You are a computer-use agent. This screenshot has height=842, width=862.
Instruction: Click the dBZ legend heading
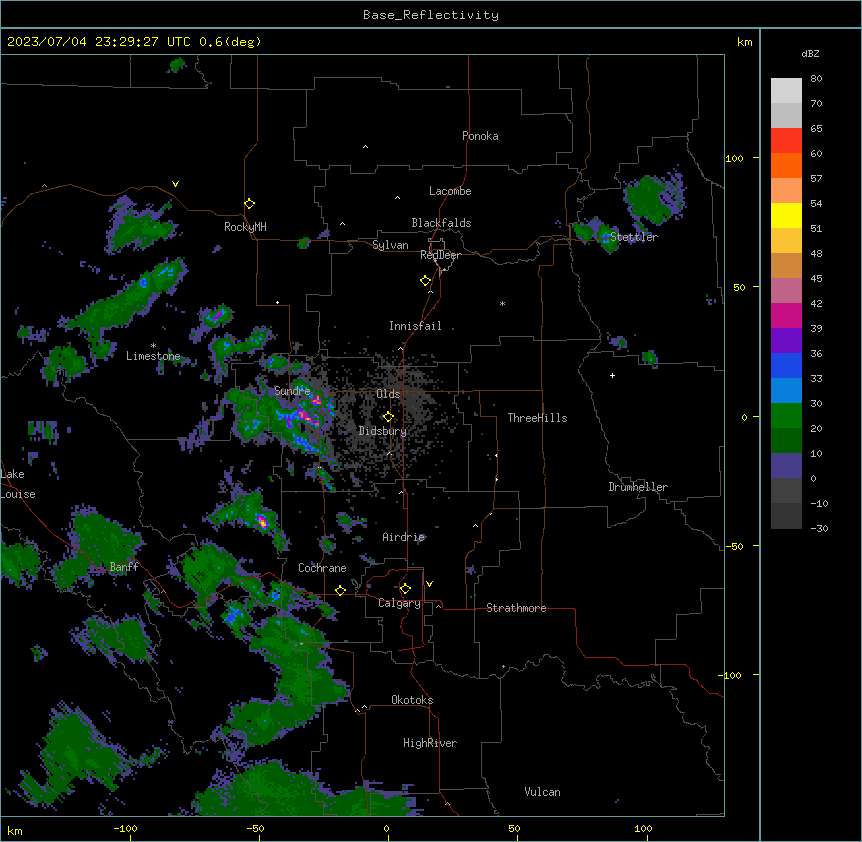coord(810,53)
